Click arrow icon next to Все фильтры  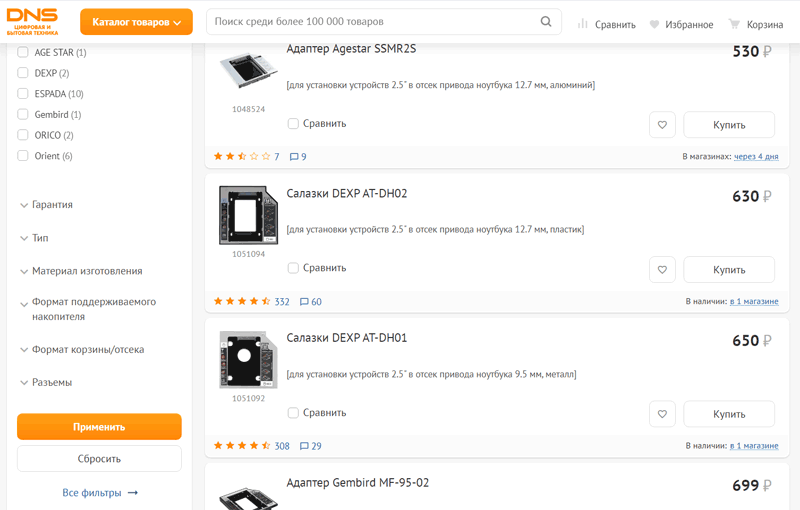tap(133, 493)
